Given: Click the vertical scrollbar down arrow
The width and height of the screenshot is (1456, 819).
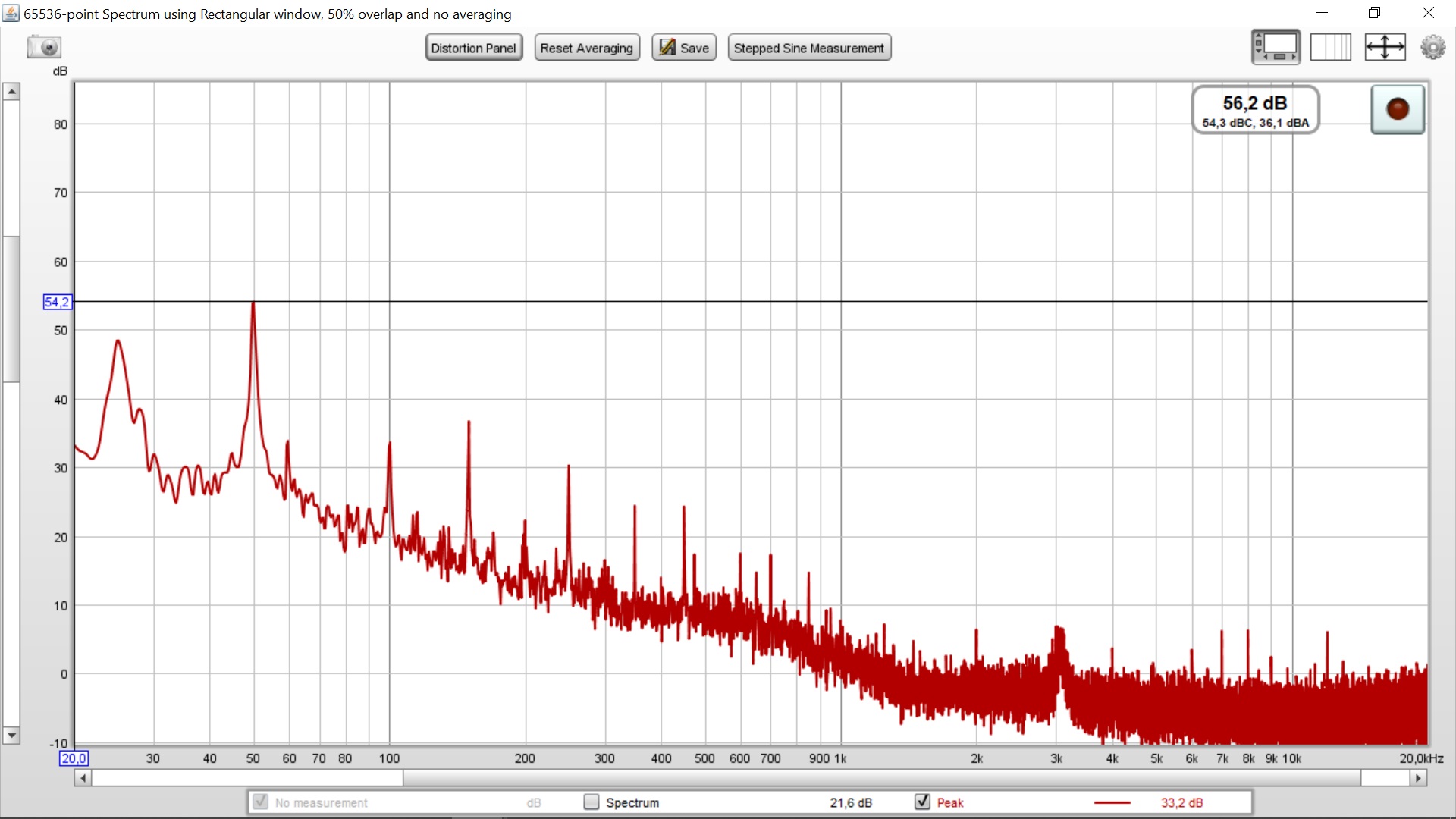Looking at the screenshot, I should pos(11,735).
